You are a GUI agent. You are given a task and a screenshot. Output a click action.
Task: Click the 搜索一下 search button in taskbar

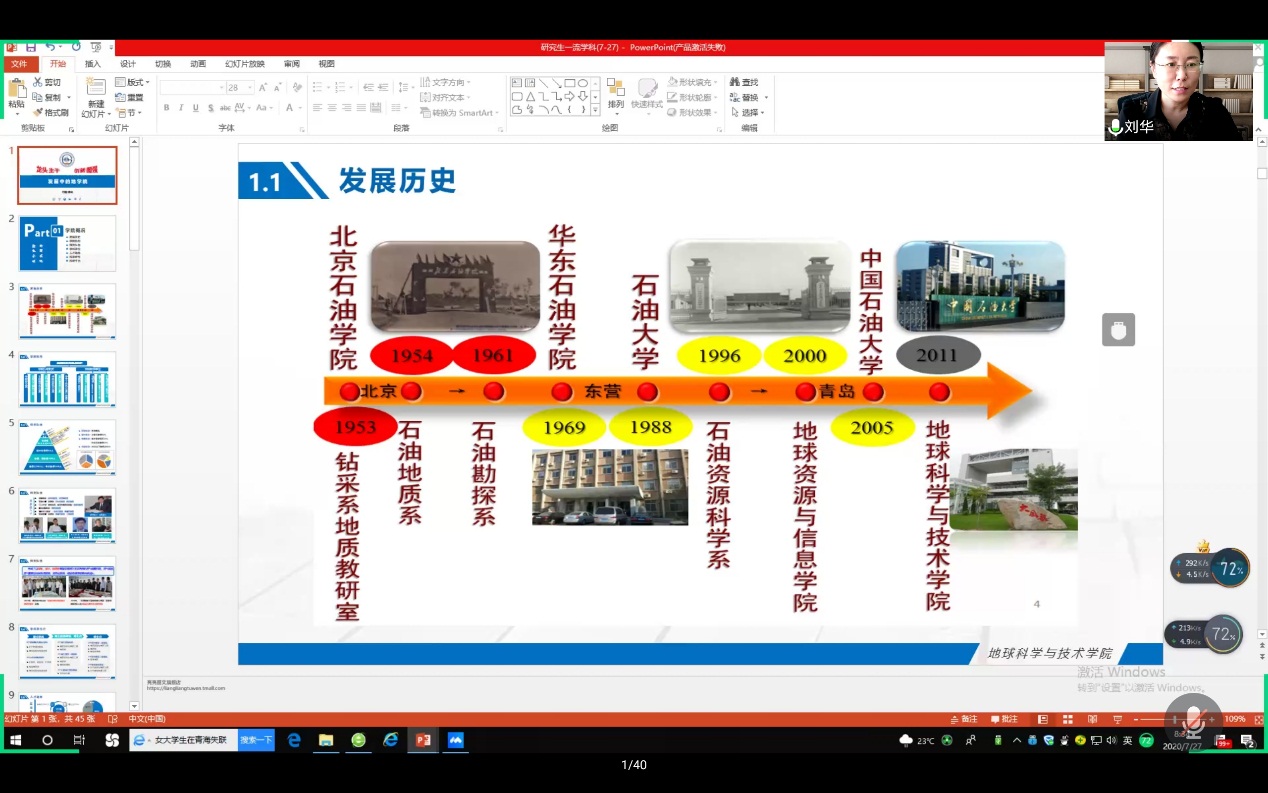256,740
